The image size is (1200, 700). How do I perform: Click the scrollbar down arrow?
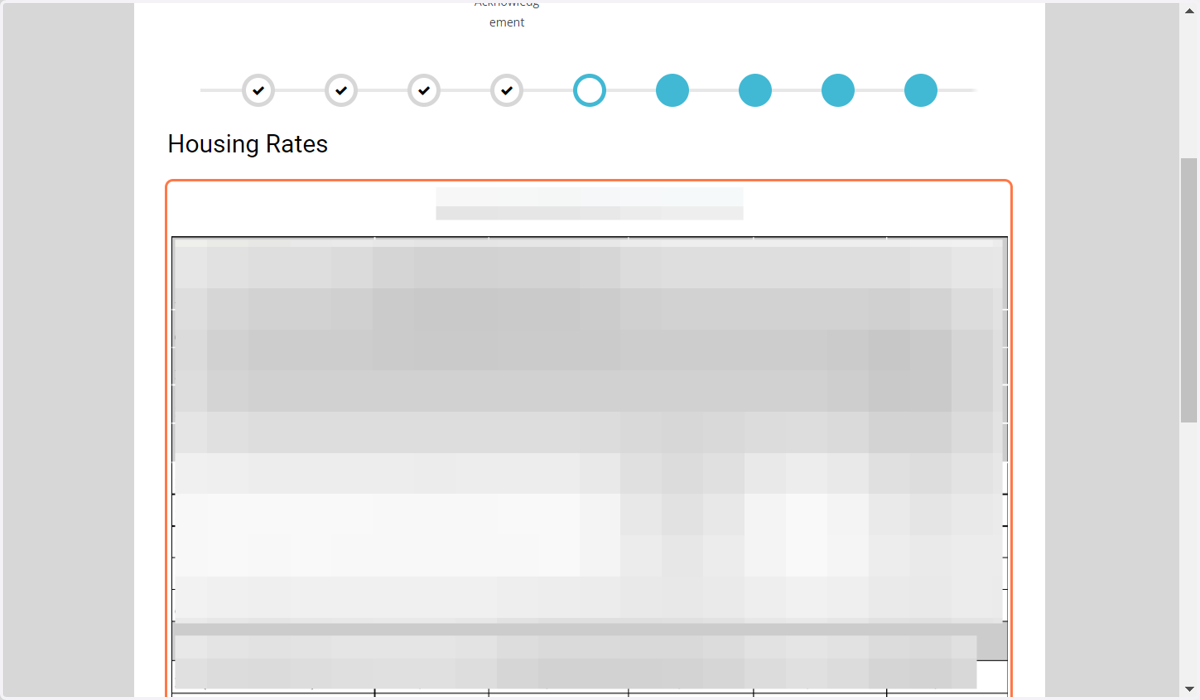tap(1189, 689)
